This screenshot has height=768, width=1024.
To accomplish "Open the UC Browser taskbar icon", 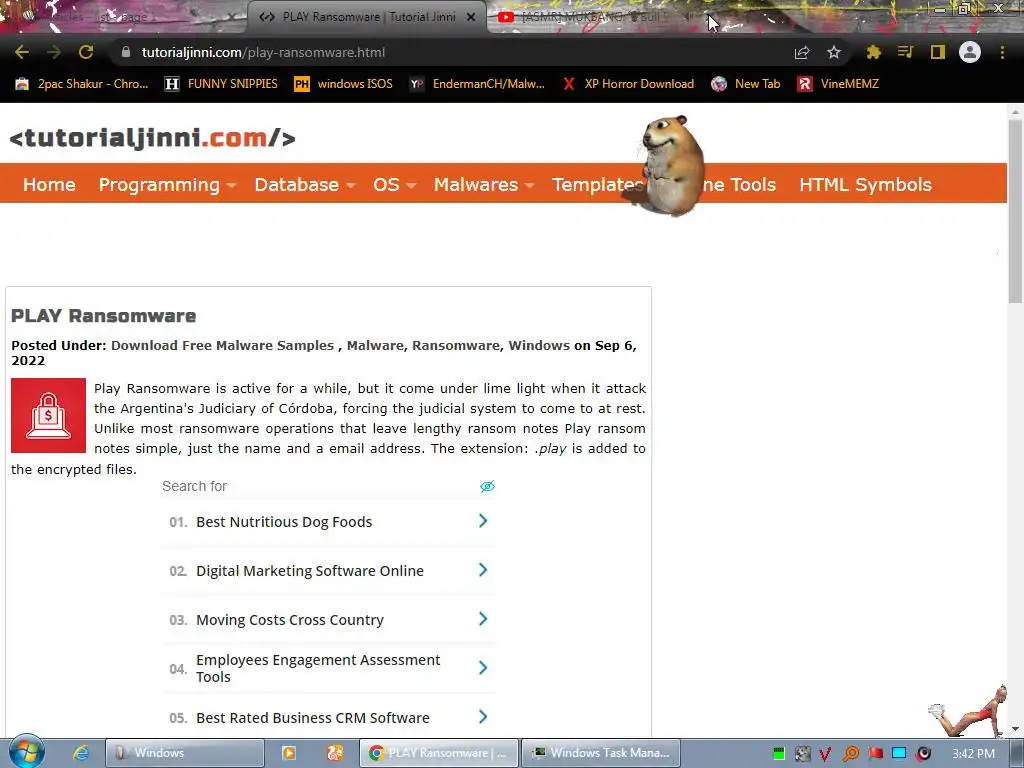I will pyautogui.click(x=334, y=753).
